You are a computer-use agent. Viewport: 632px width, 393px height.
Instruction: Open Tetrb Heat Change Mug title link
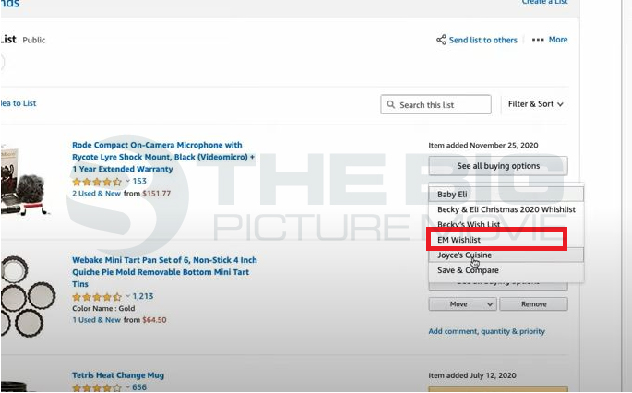[x=118, y=375]
